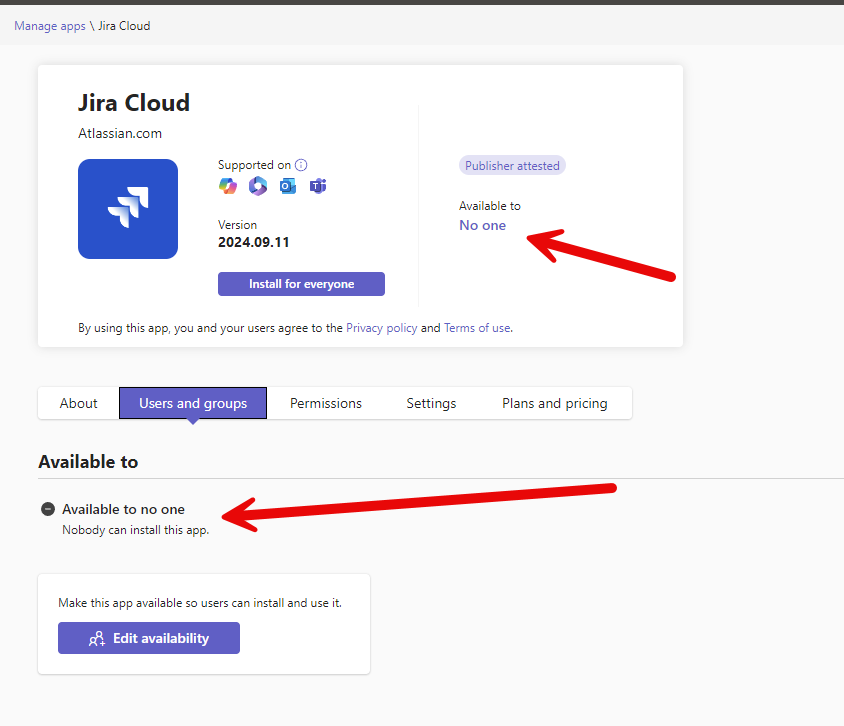
Task: Select the Users and groups tab
Action: click(x=192, y=403)
